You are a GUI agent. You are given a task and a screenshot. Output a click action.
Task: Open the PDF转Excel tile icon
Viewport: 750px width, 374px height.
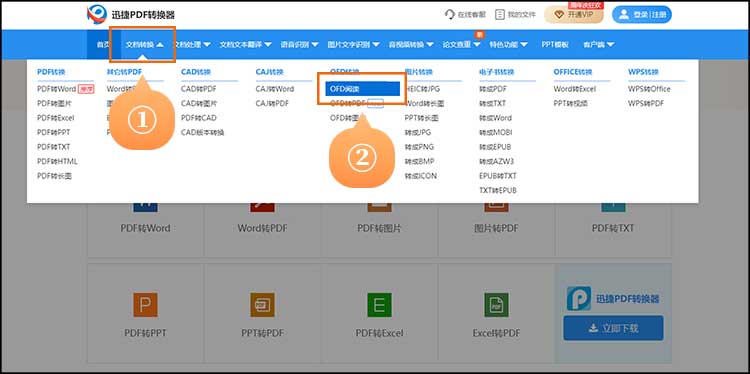click(x=379, y=305)
